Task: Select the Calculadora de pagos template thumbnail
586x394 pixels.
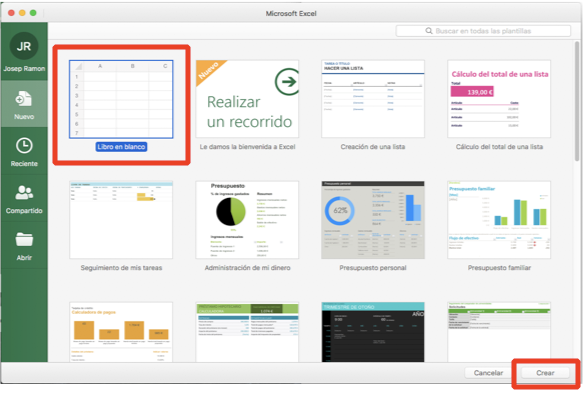Action: (121, 332)
